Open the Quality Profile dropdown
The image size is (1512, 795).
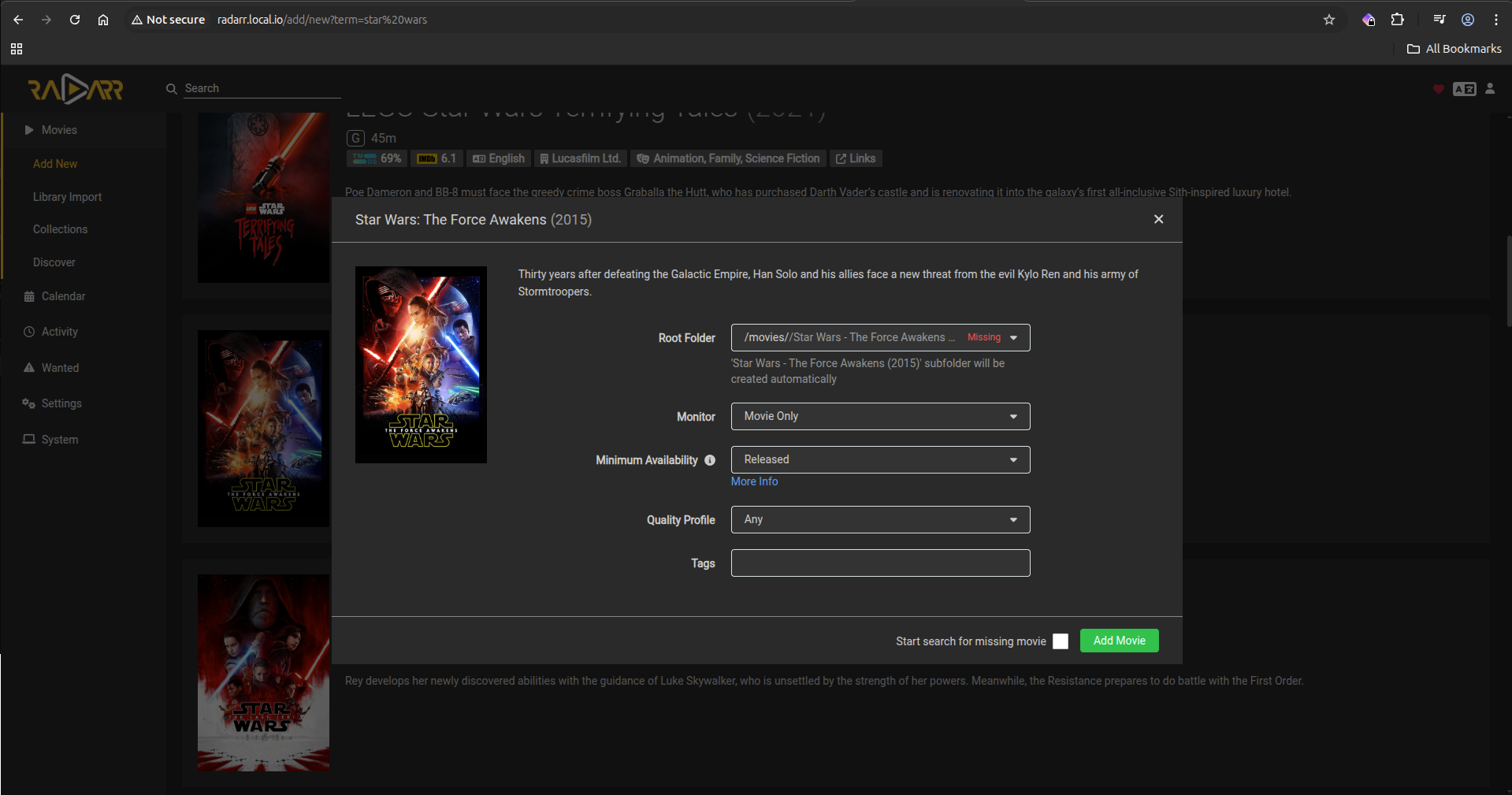[880, 519]
